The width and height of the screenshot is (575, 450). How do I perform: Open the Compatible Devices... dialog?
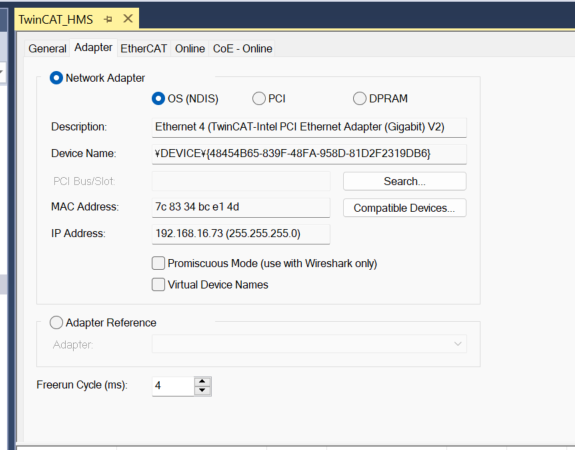point(404,208)
